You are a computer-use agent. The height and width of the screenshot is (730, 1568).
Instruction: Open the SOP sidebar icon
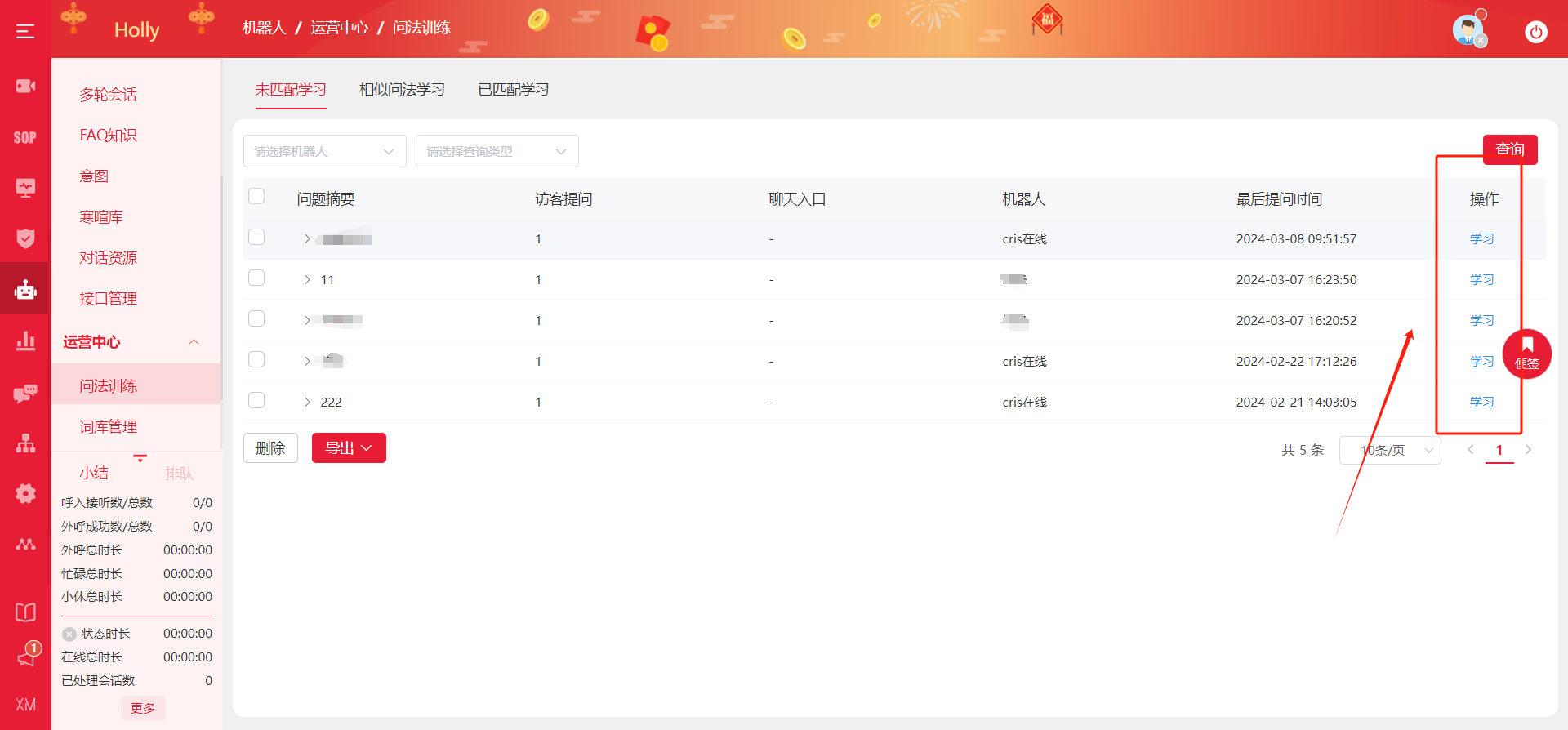[25, 137]
